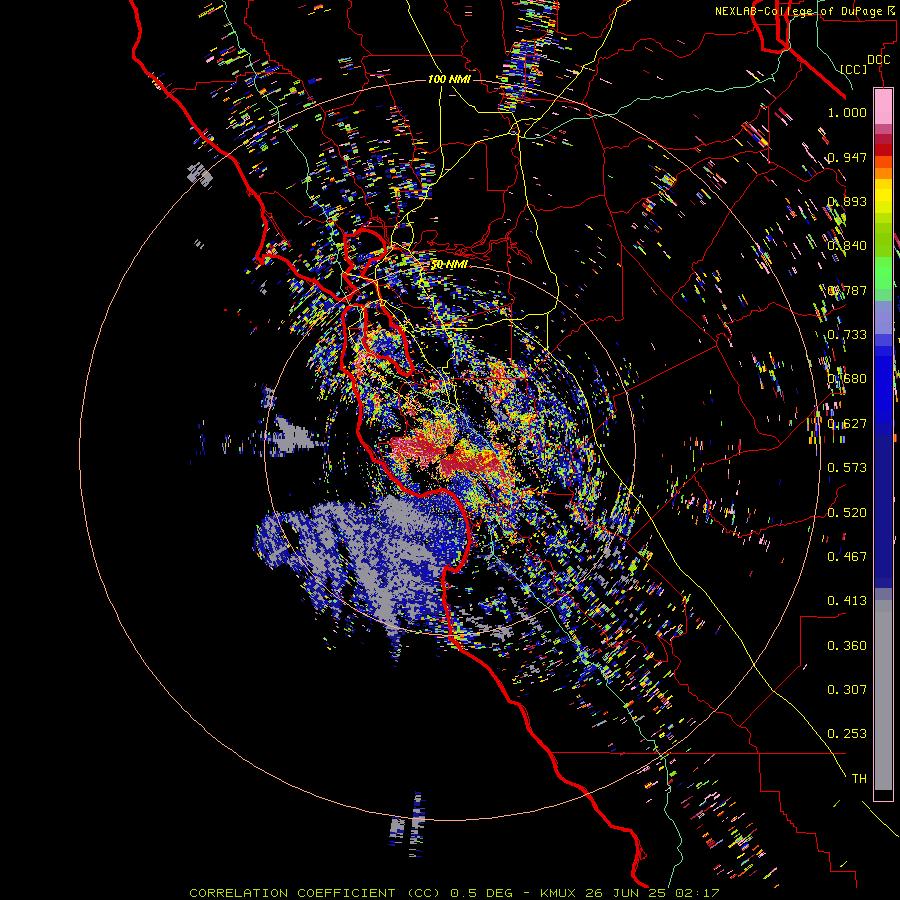Click the 26 JUN 25 02:17 timestamp
Image resolution: width=900 pixels, height=900 pixels.
point(653,893)
